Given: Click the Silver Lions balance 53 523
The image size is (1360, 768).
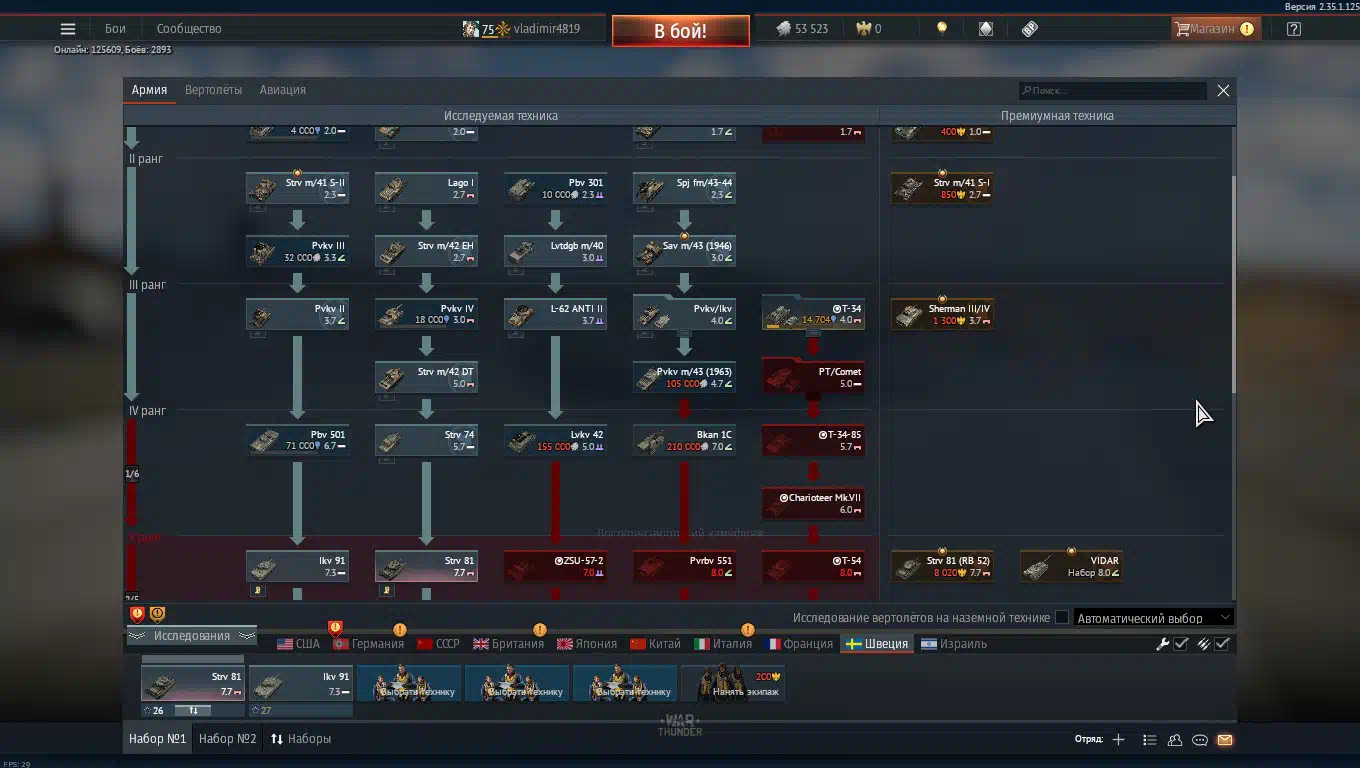Looking at the screenshot, I should point(802,29).
